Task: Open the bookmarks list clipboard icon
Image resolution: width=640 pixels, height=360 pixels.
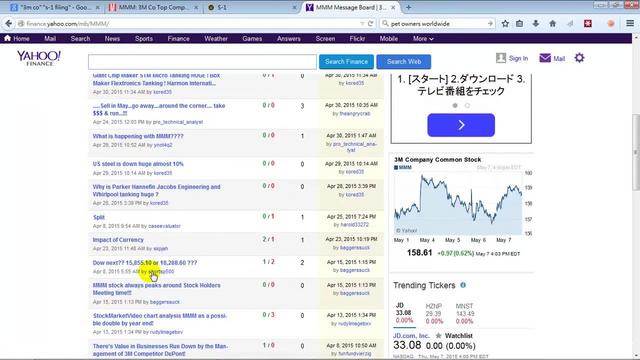Action: pyautogui.click(x=520, y=24)
